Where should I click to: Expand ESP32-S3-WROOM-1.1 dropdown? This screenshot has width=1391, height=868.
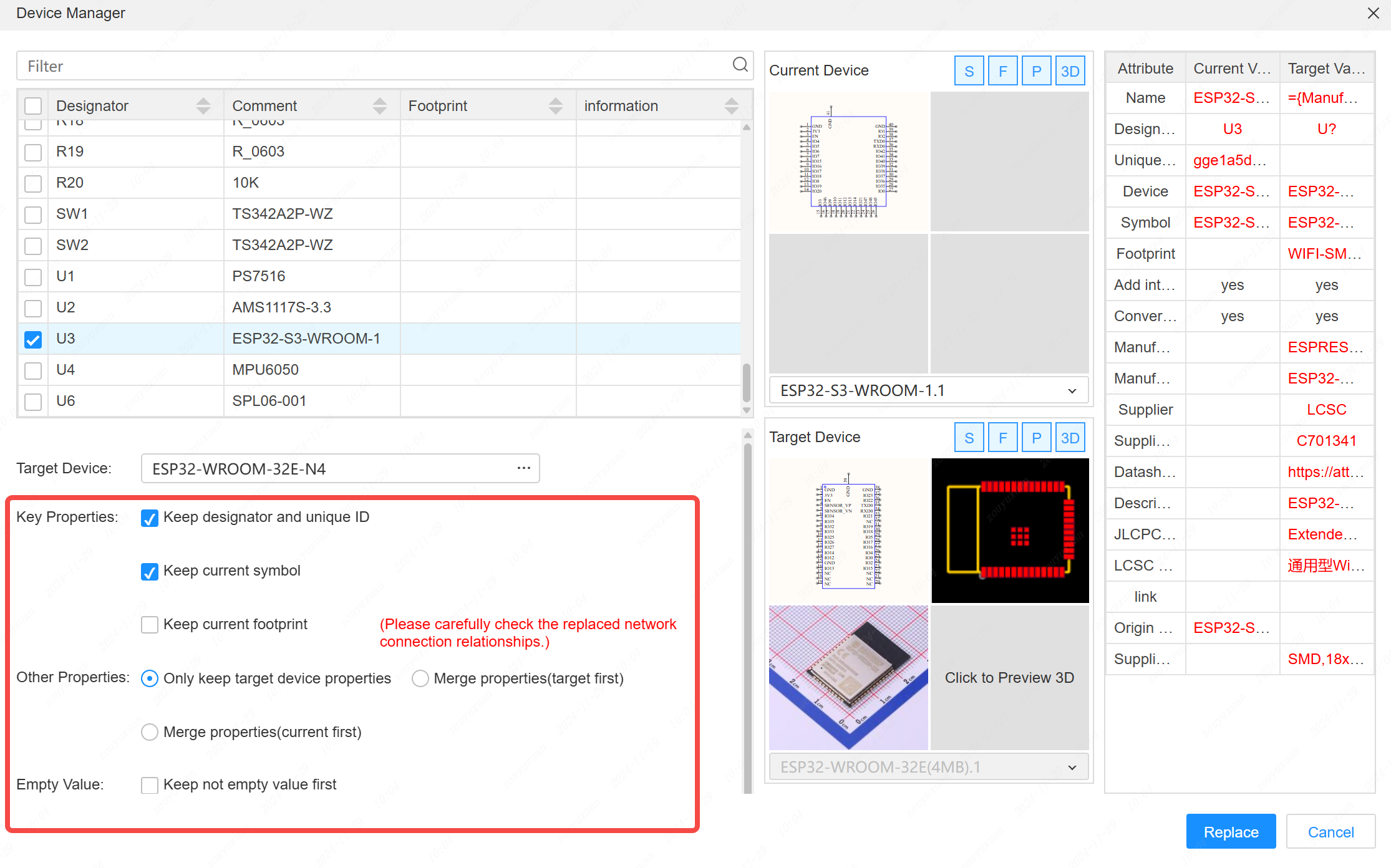[x=1072, y=391]
